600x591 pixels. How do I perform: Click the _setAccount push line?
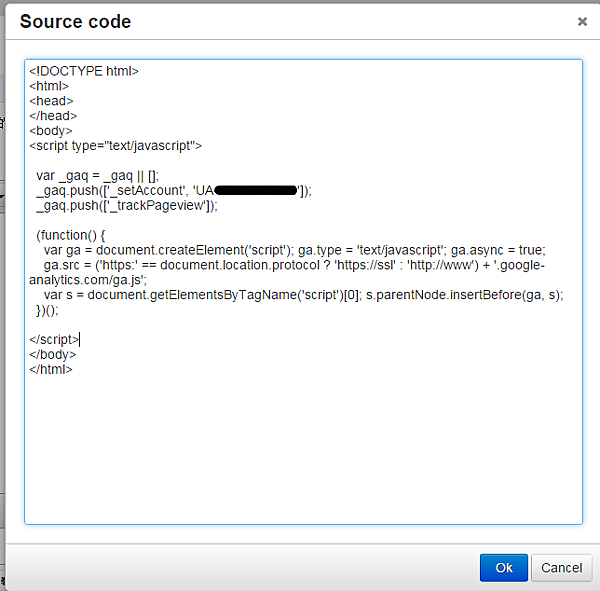click(174, 191)
